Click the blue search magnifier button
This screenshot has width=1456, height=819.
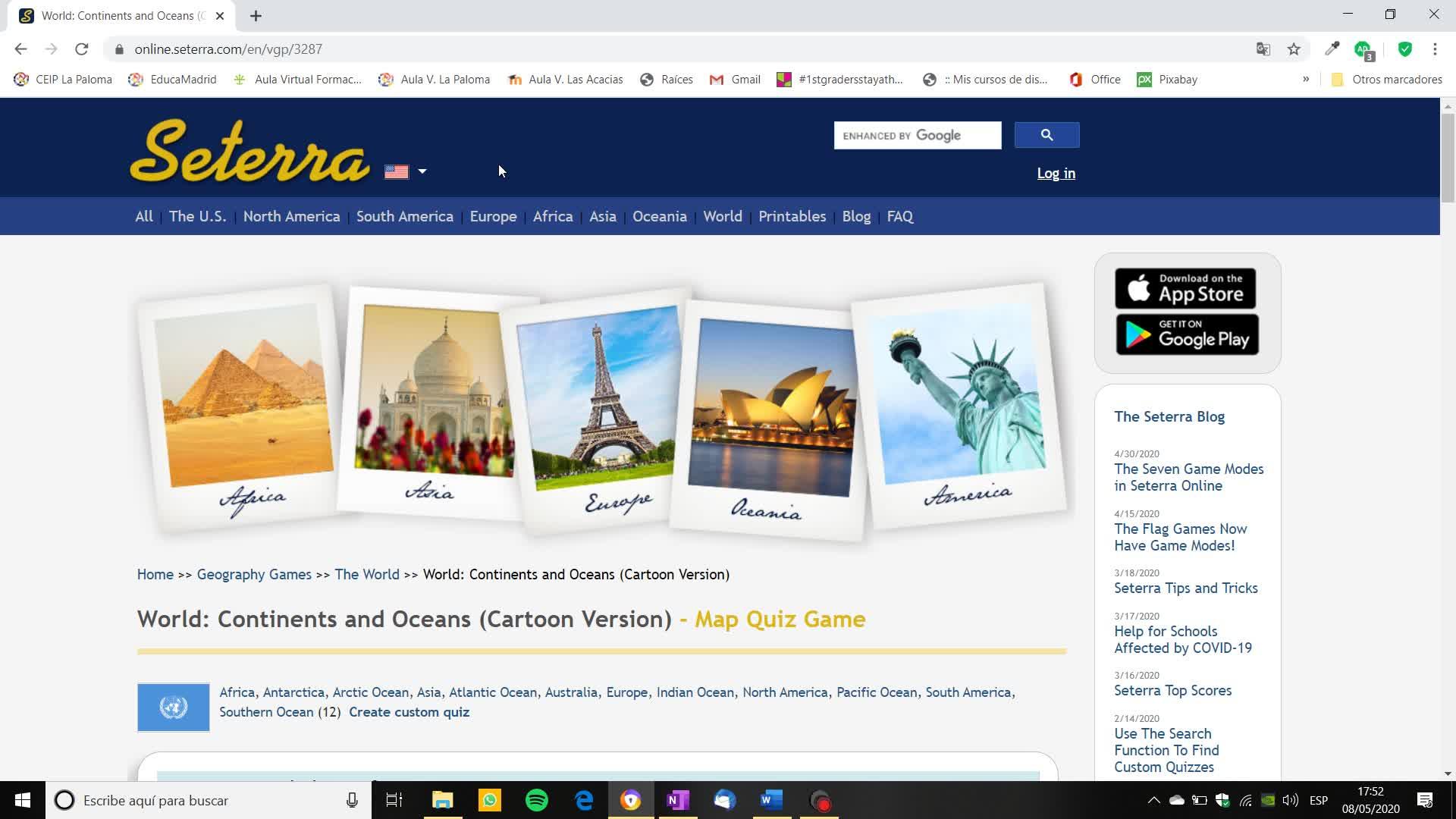pyautogui.click(x=1046, y=135)
